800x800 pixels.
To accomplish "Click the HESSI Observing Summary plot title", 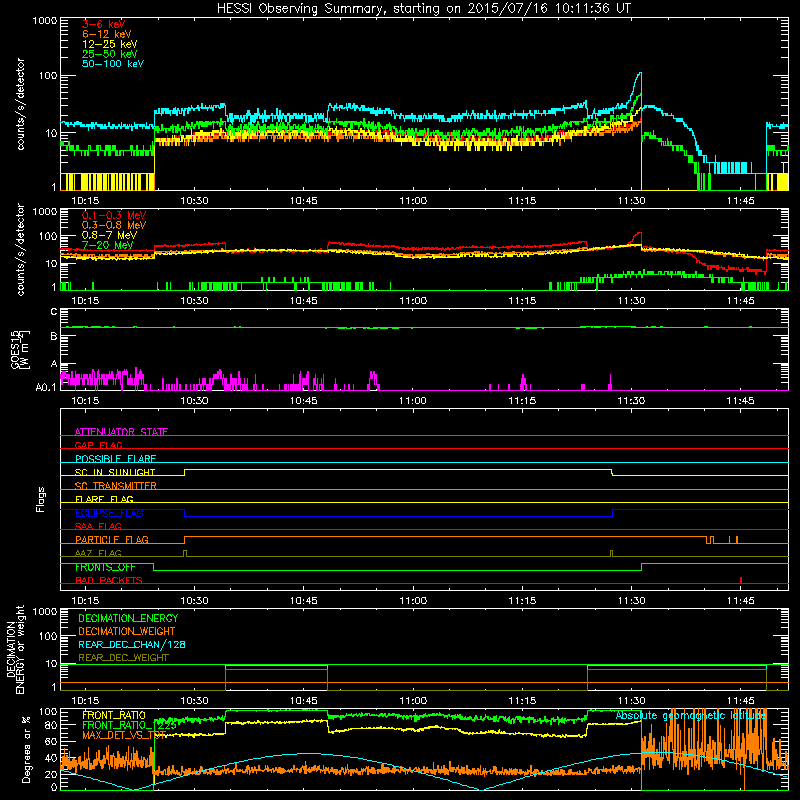I will point(424,9).
